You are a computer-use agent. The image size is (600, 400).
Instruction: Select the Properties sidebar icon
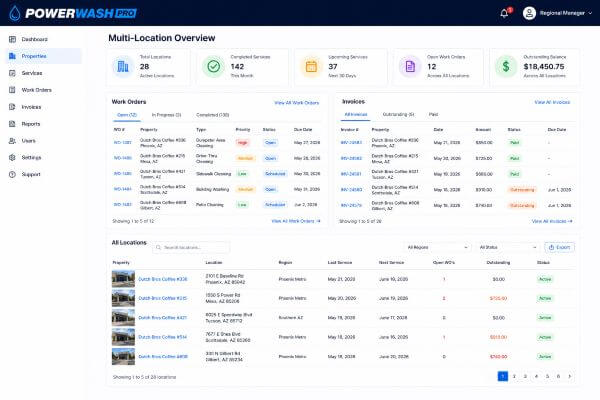12,56
